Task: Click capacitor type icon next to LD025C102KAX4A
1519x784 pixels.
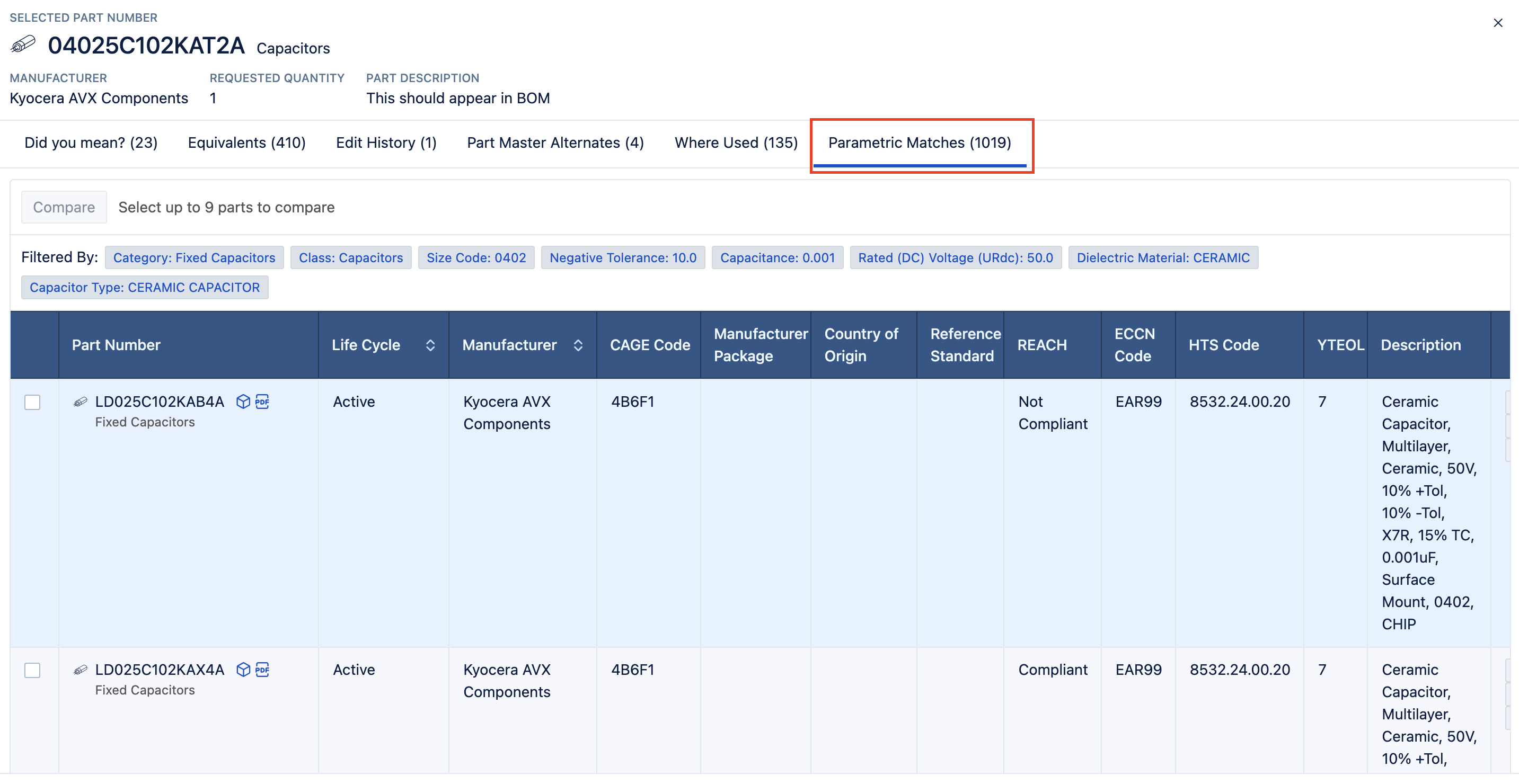Action: (x=80, y=670)
